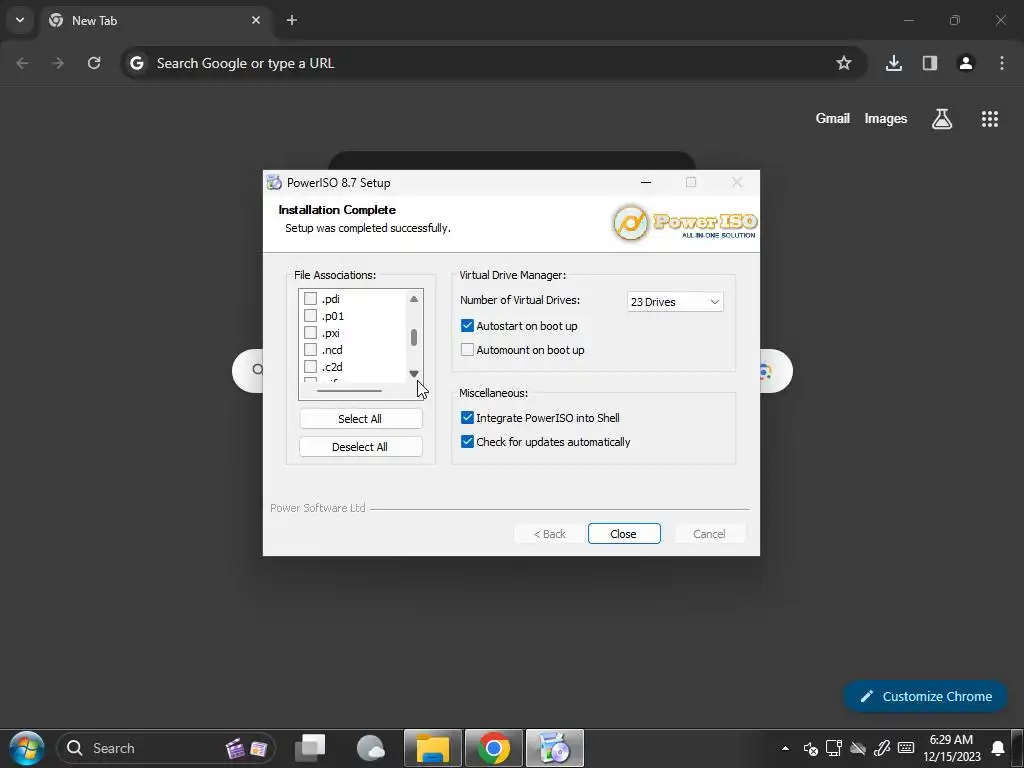The image size is (1024, 768).
Task: Check the .pxi file association checkbox
Action: [x=311, y=332]
